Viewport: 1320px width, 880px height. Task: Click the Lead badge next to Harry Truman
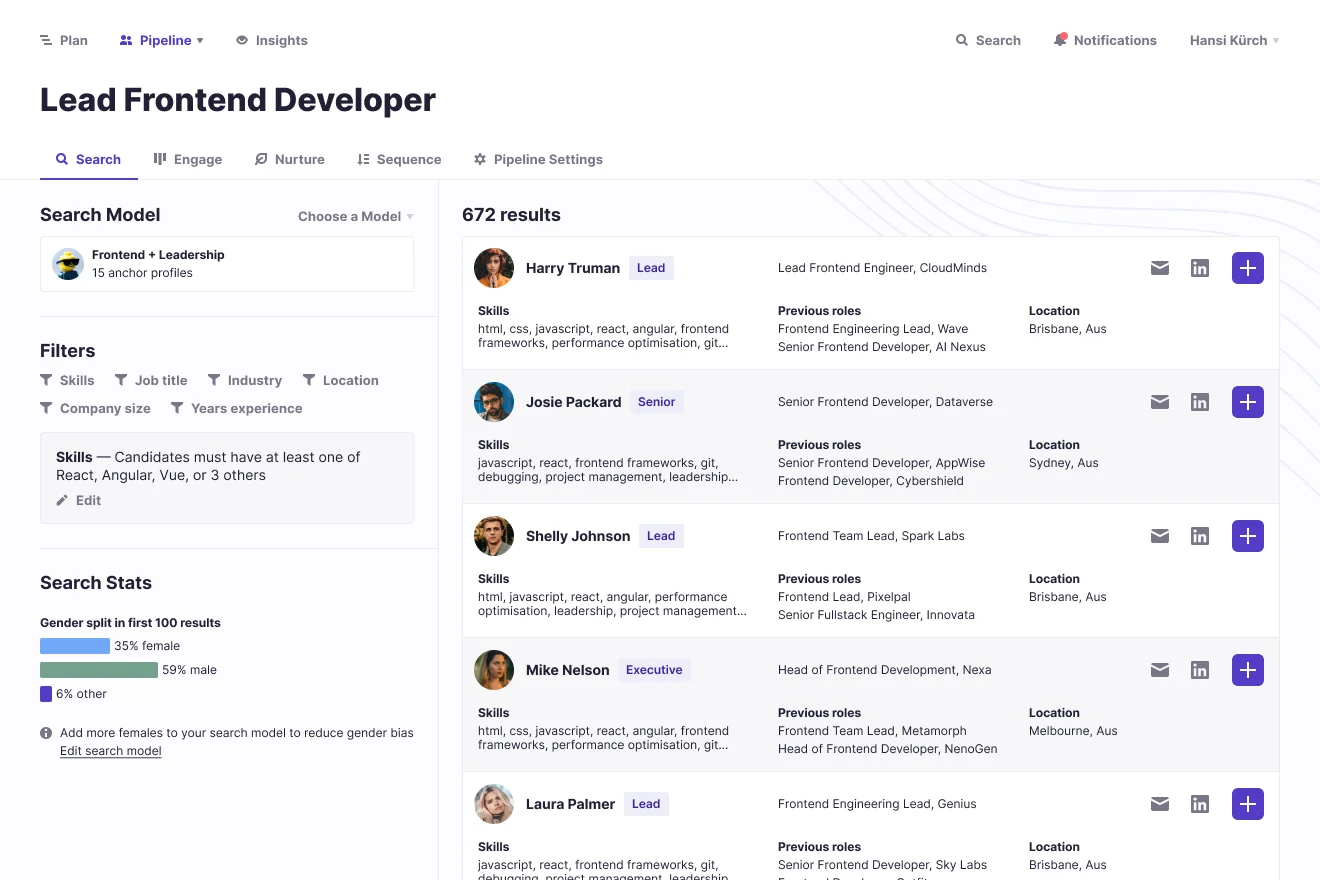pyautogui.click(x=651, y=268)
